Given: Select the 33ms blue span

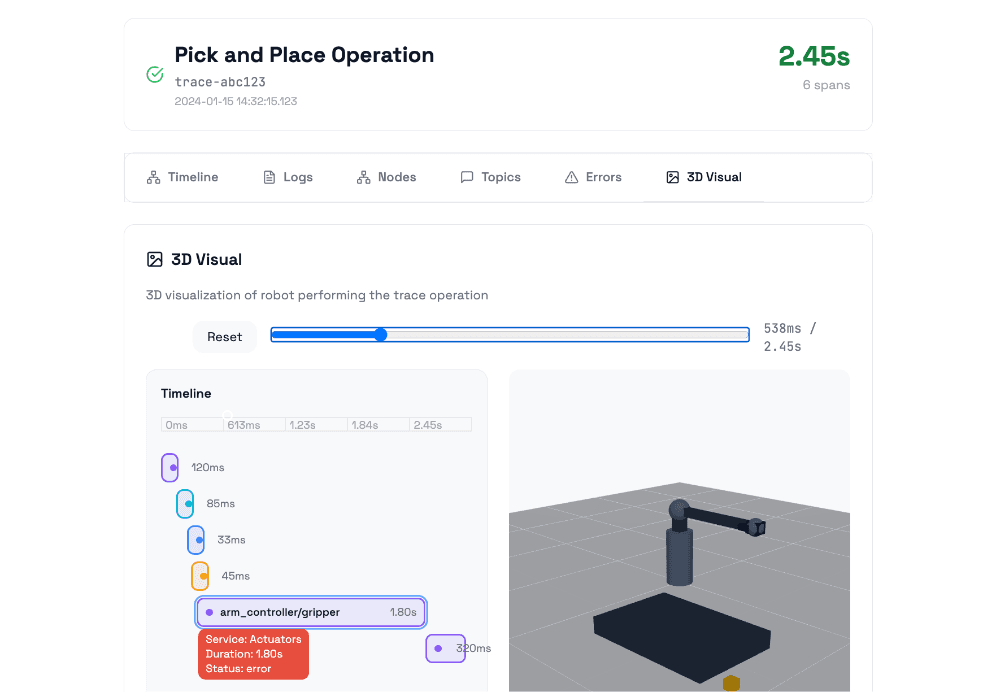Looking at the screenshot, I should (x=196, y=540).
